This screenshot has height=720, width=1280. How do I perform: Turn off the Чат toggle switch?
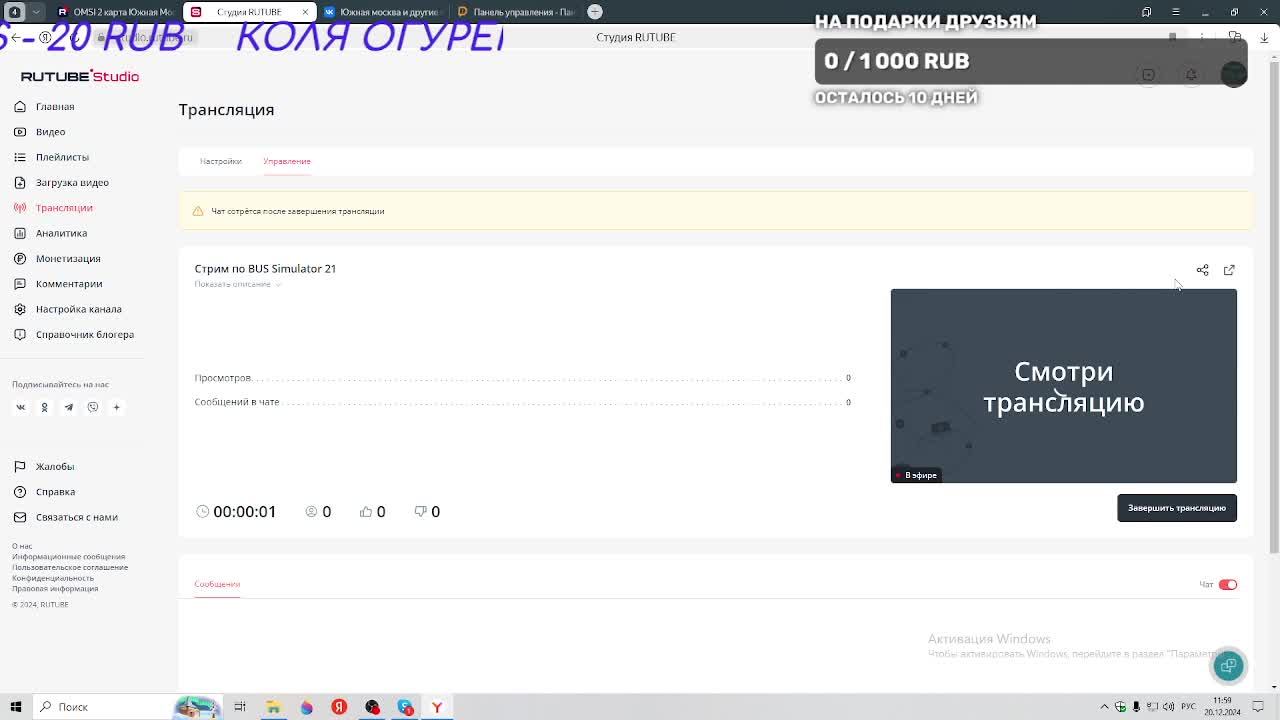pyautogui.click(x=1228, y=585)
